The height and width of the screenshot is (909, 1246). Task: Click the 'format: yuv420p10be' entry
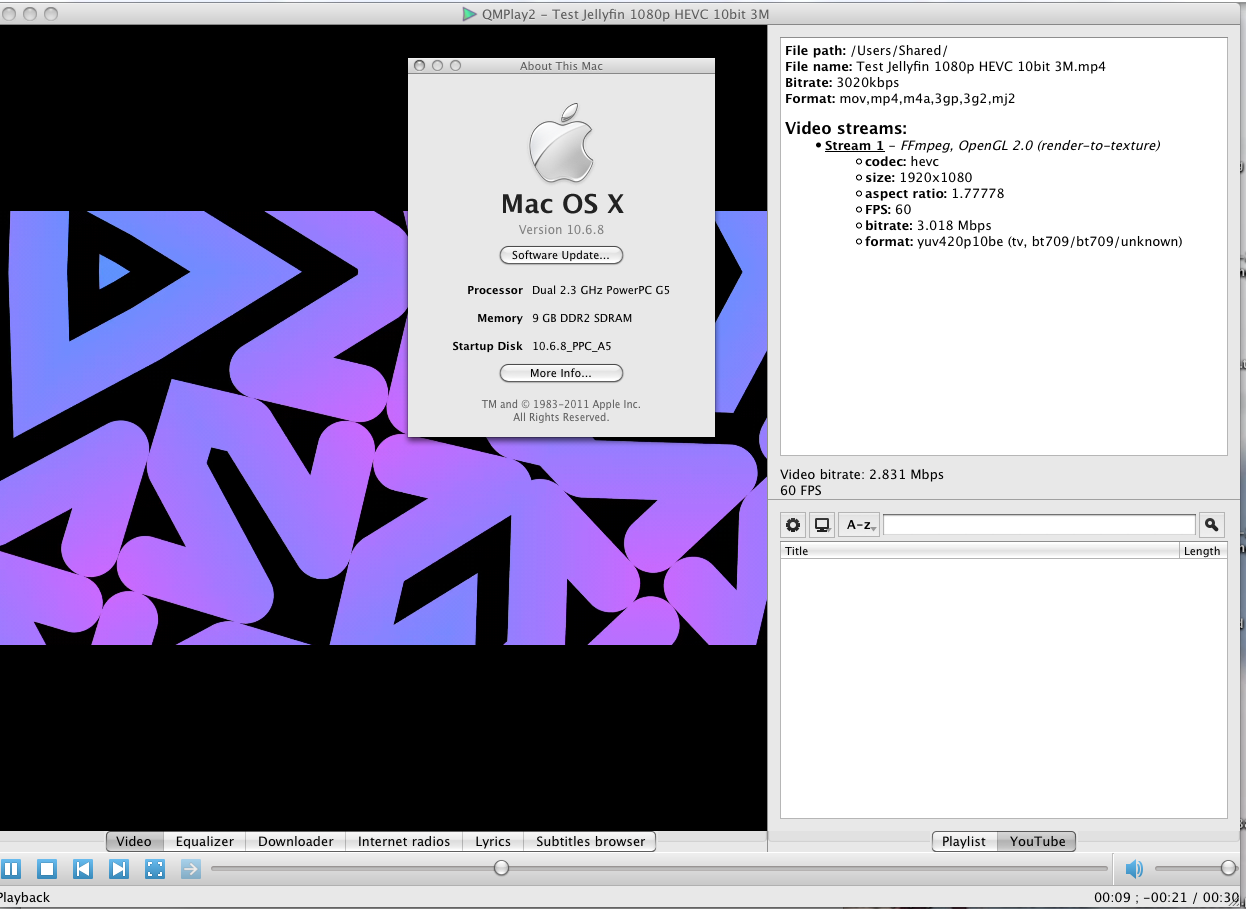tap(1023, 241)
